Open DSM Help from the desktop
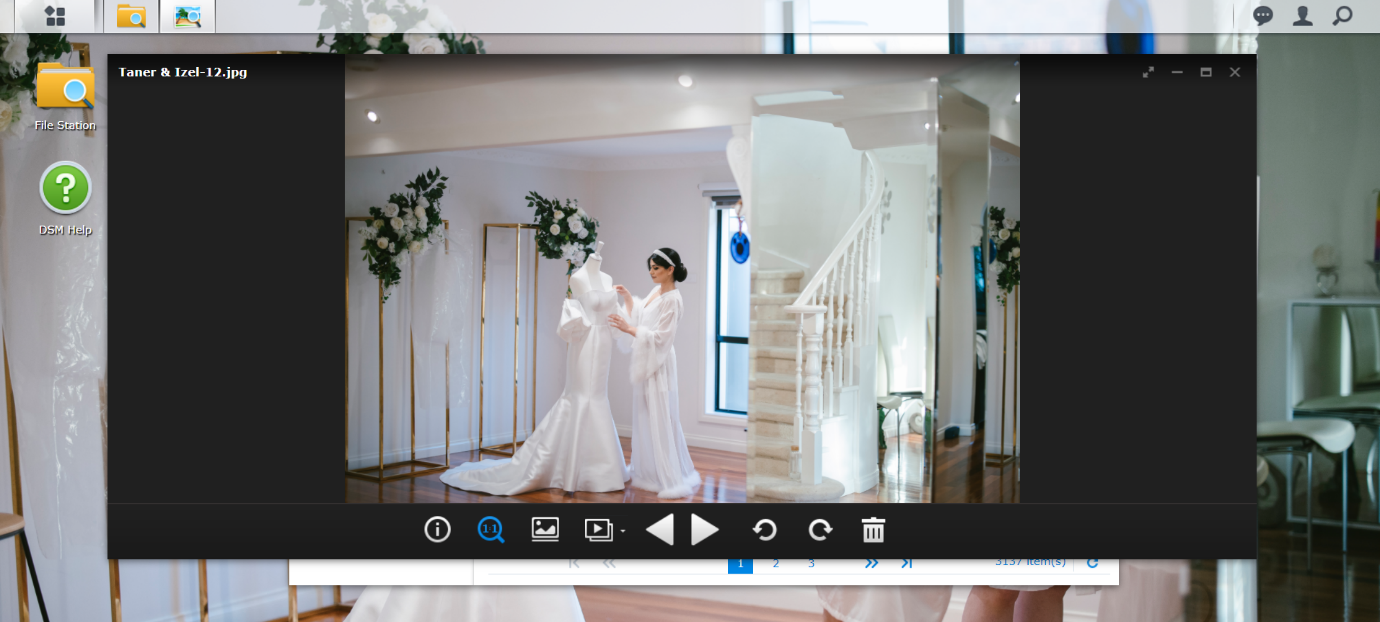This screenshot has width=1380, height=622. click(65, 198)
